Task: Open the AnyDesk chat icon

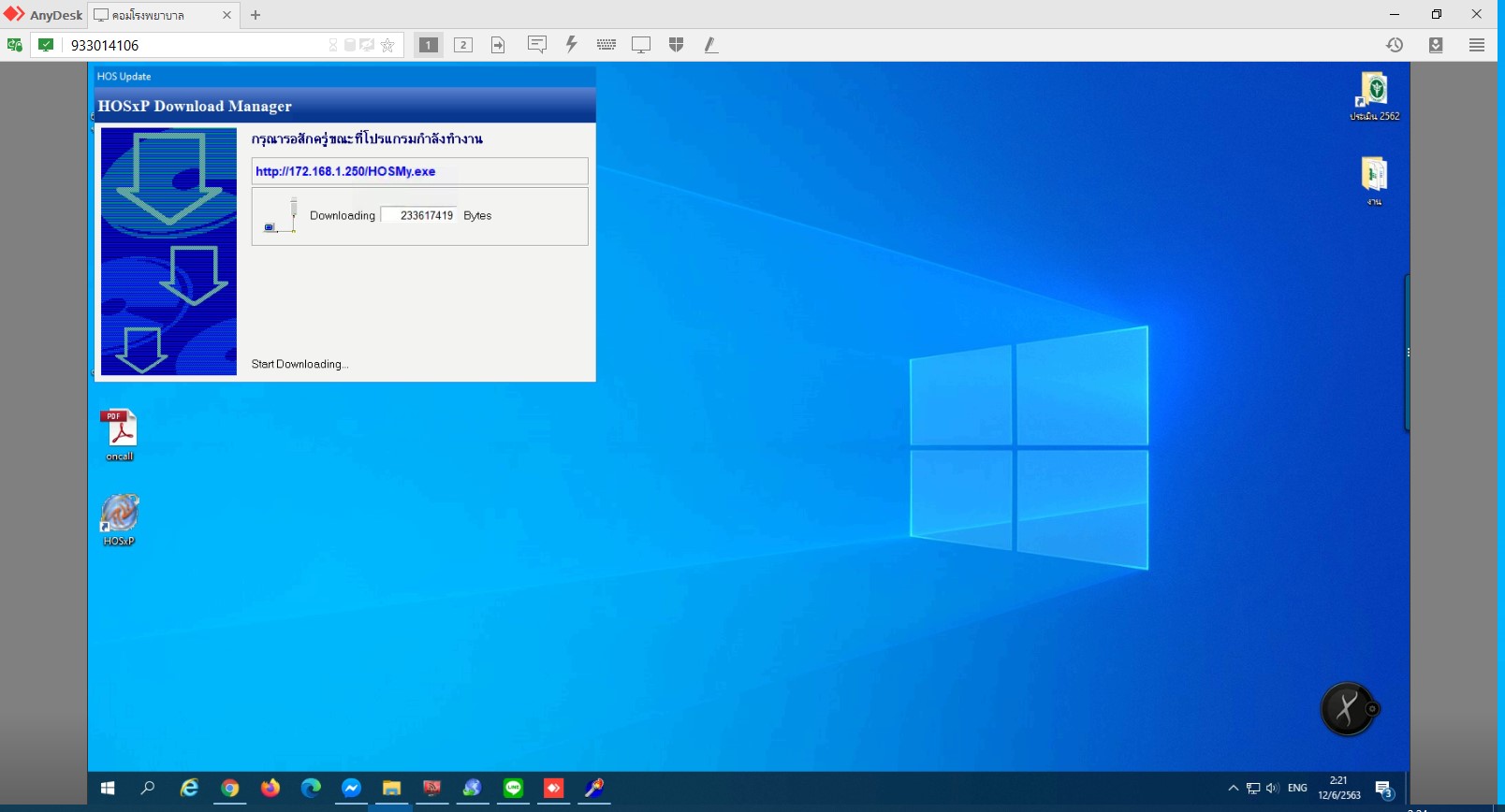Action: tap(537, 44)
